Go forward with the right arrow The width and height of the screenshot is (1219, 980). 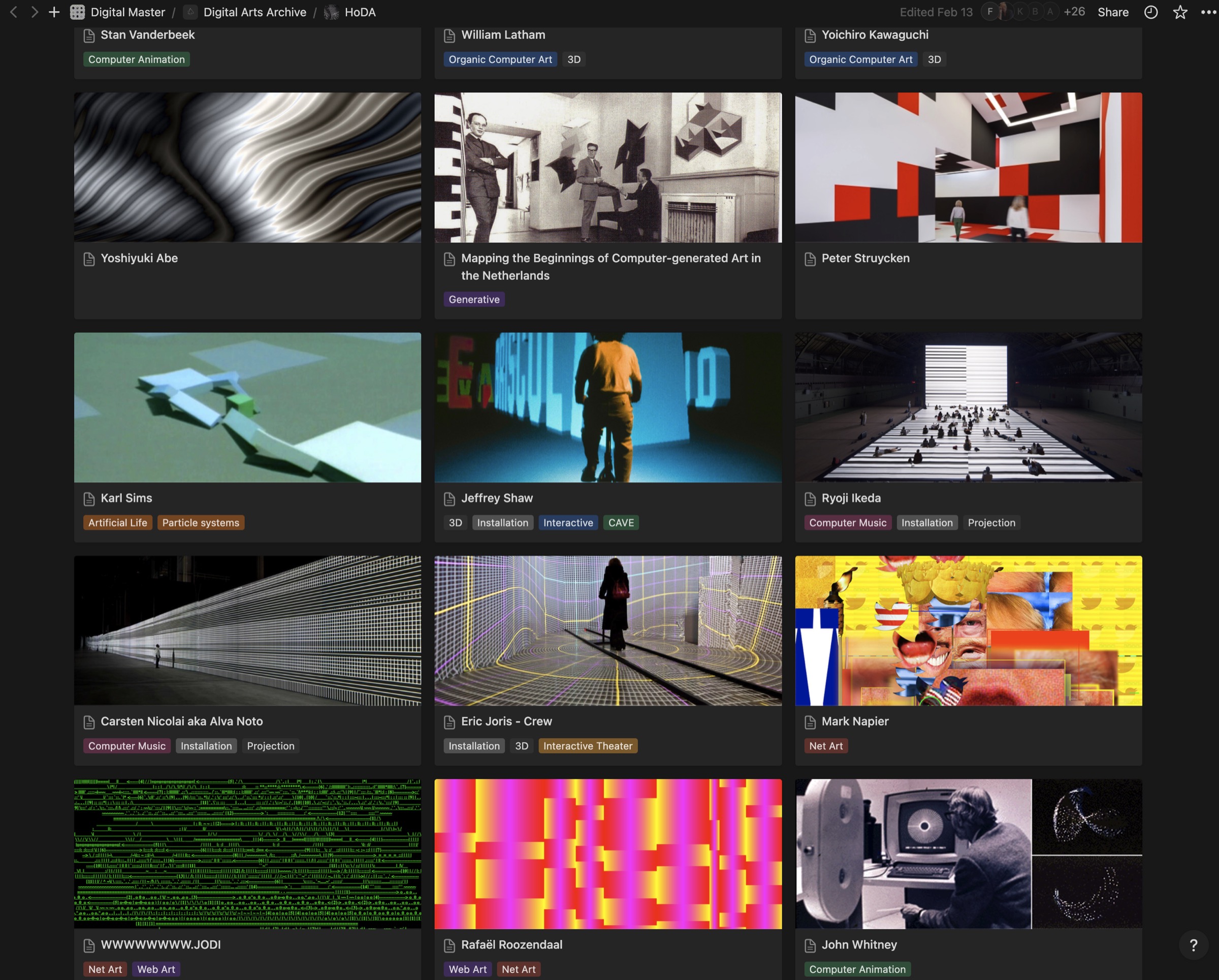pos(35,12)
